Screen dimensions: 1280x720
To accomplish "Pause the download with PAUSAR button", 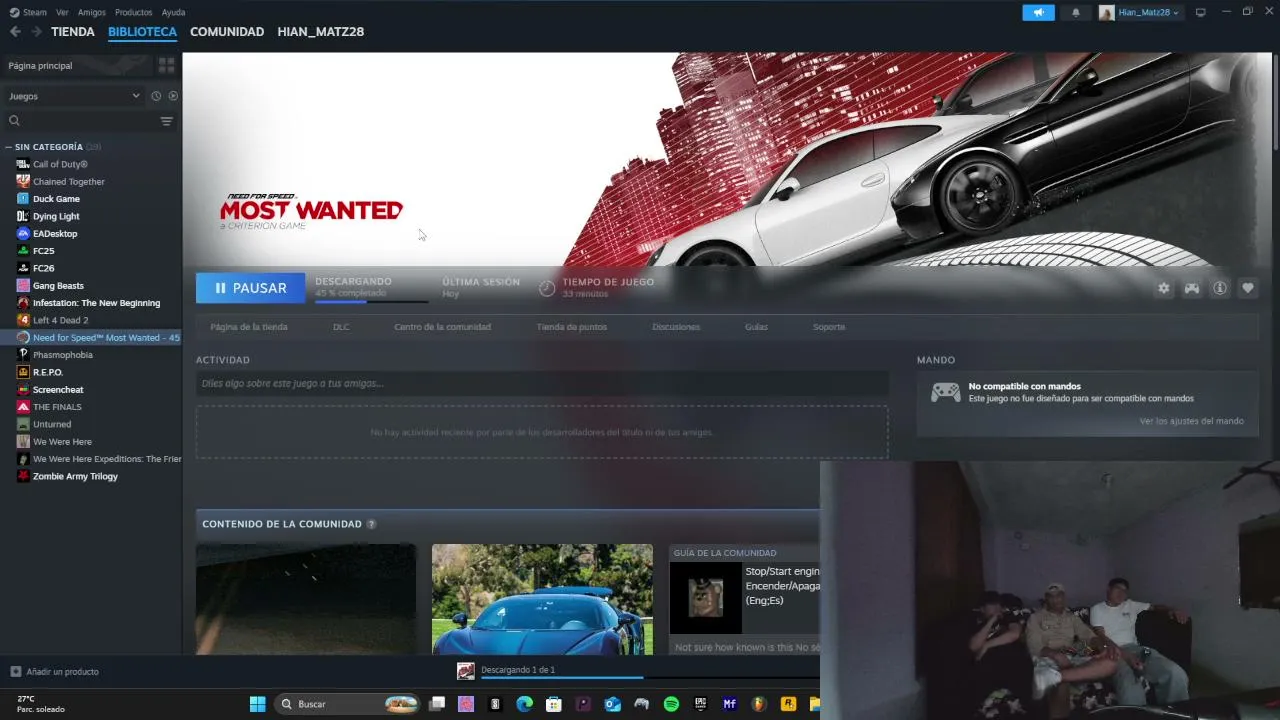I will click(251, 288).
